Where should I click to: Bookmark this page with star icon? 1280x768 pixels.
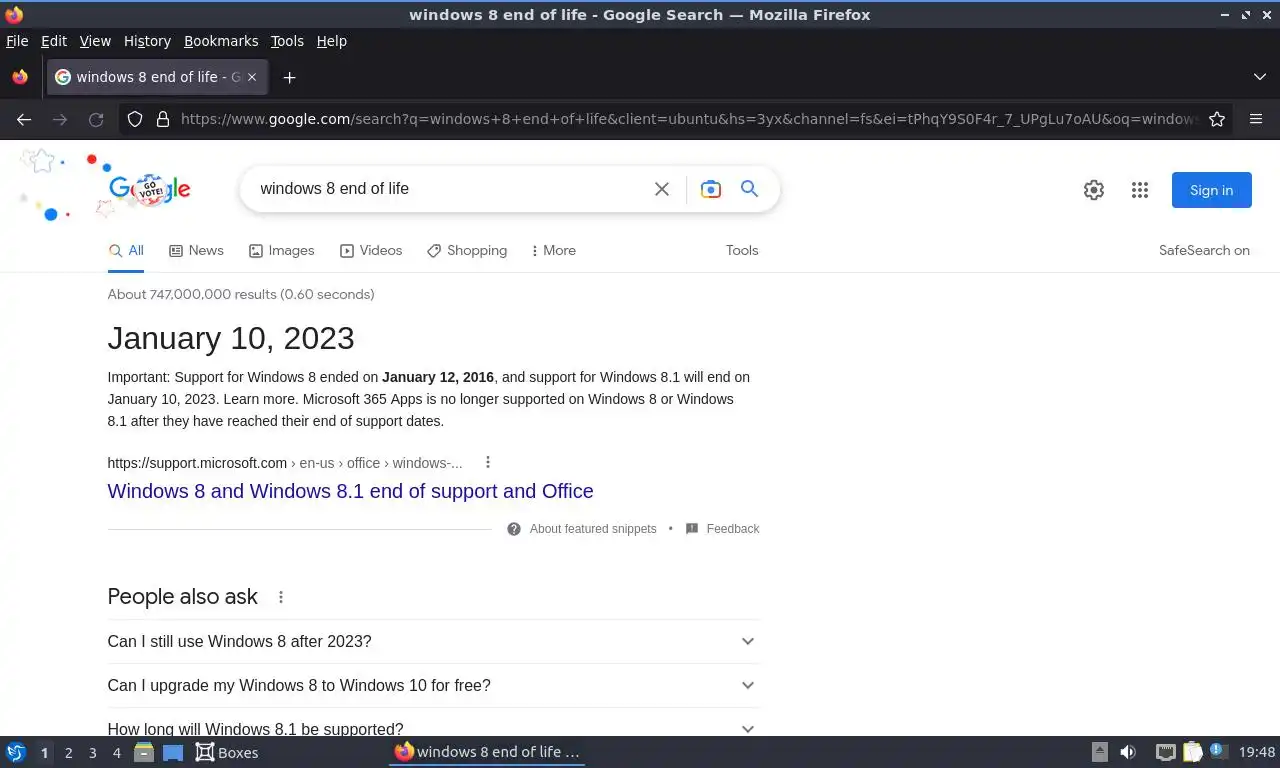click(x=1217, y=119)
